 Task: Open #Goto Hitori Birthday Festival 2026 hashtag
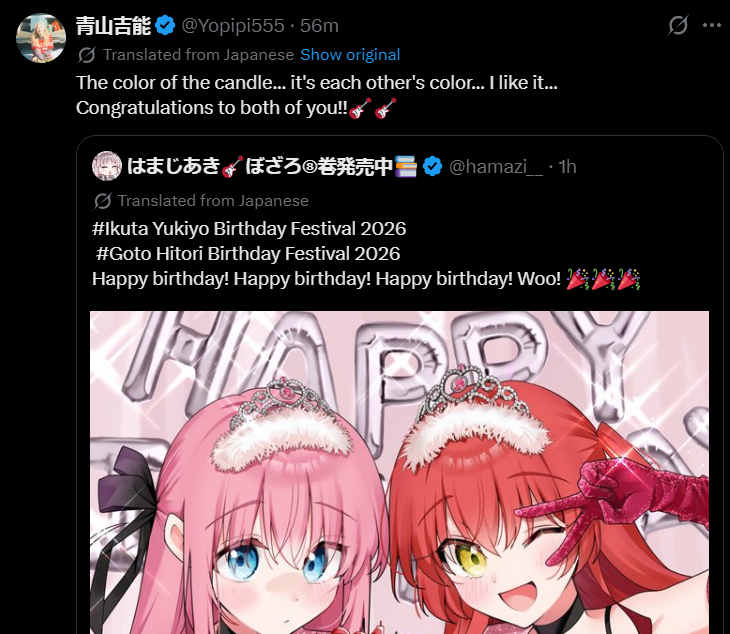[248, 254]
